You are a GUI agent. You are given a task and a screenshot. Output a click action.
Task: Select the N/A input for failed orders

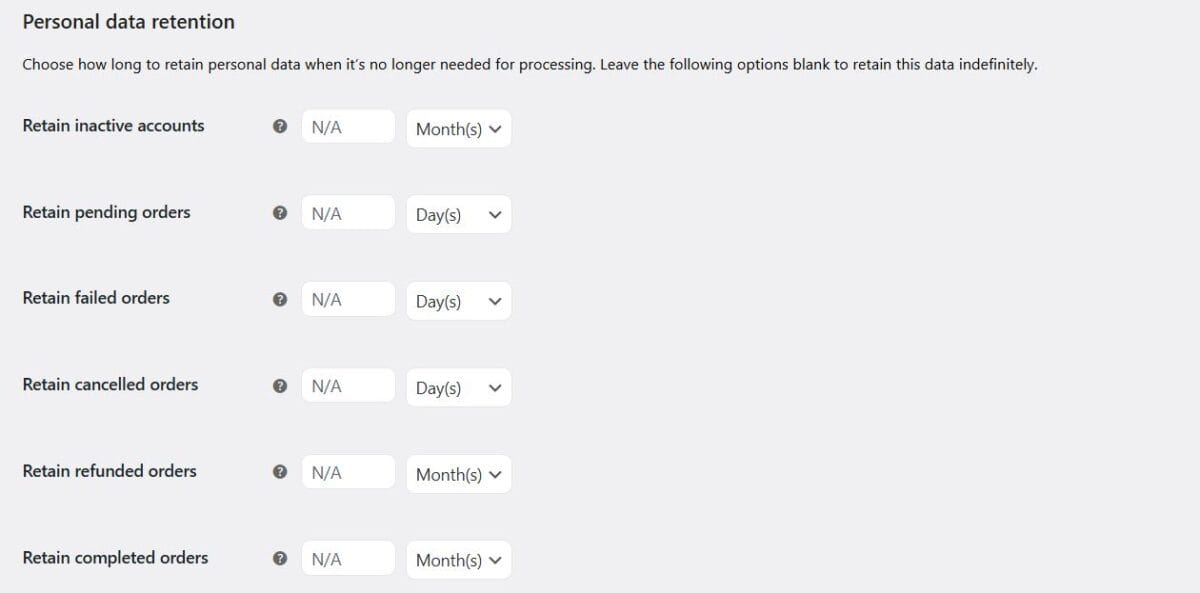(x=347, y=299)
